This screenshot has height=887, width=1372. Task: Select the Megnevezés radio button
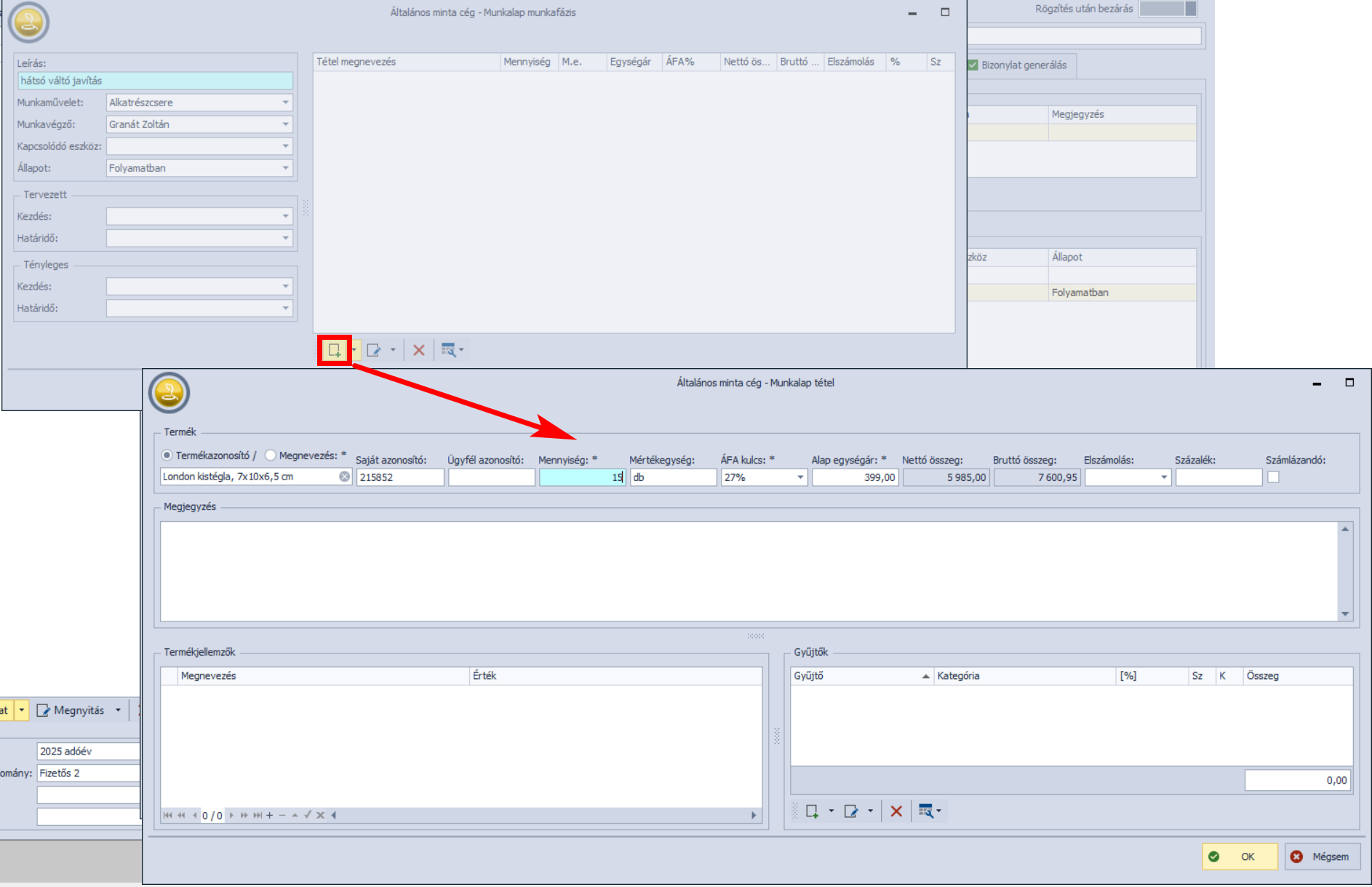click(271, 456)
